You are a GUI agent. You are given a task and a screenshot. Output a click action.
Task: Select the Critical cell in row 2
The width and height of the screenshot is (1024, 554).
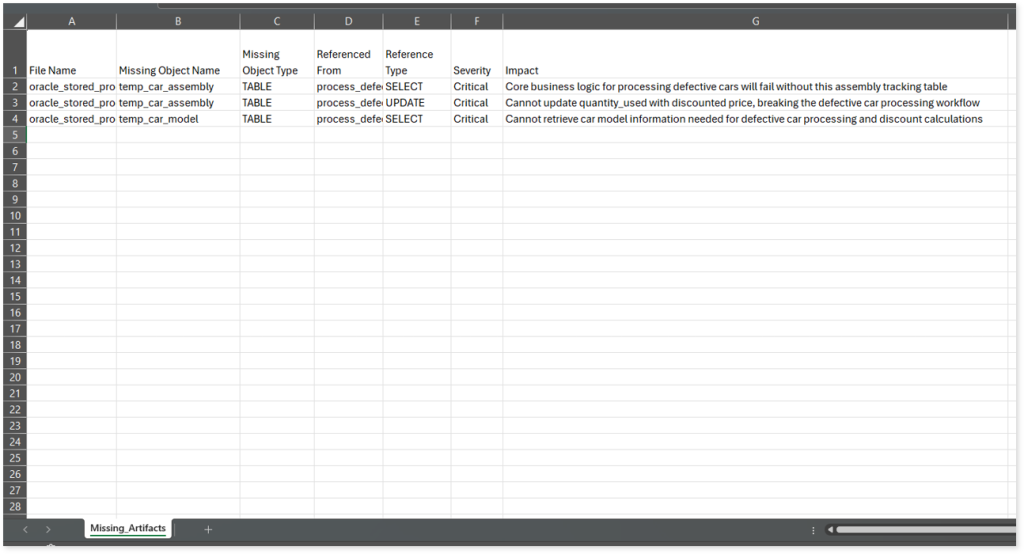(476, 87)
